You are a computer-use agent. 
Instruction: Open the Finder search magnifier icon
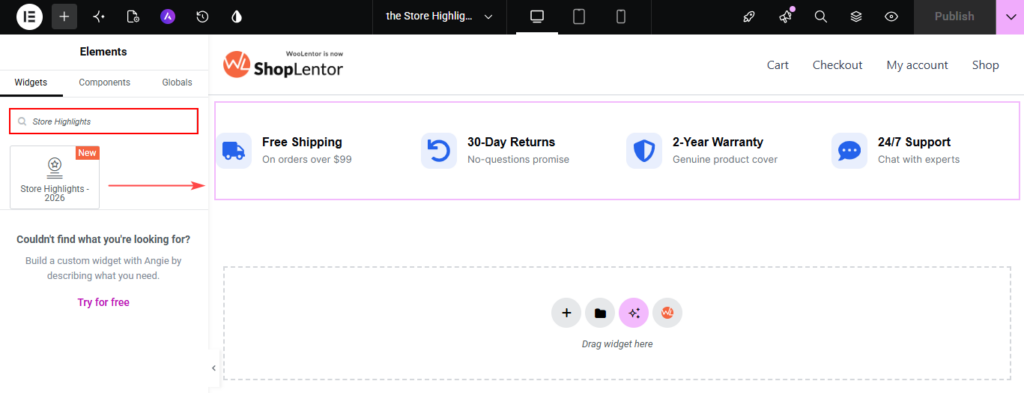click(x=821, y=17)
